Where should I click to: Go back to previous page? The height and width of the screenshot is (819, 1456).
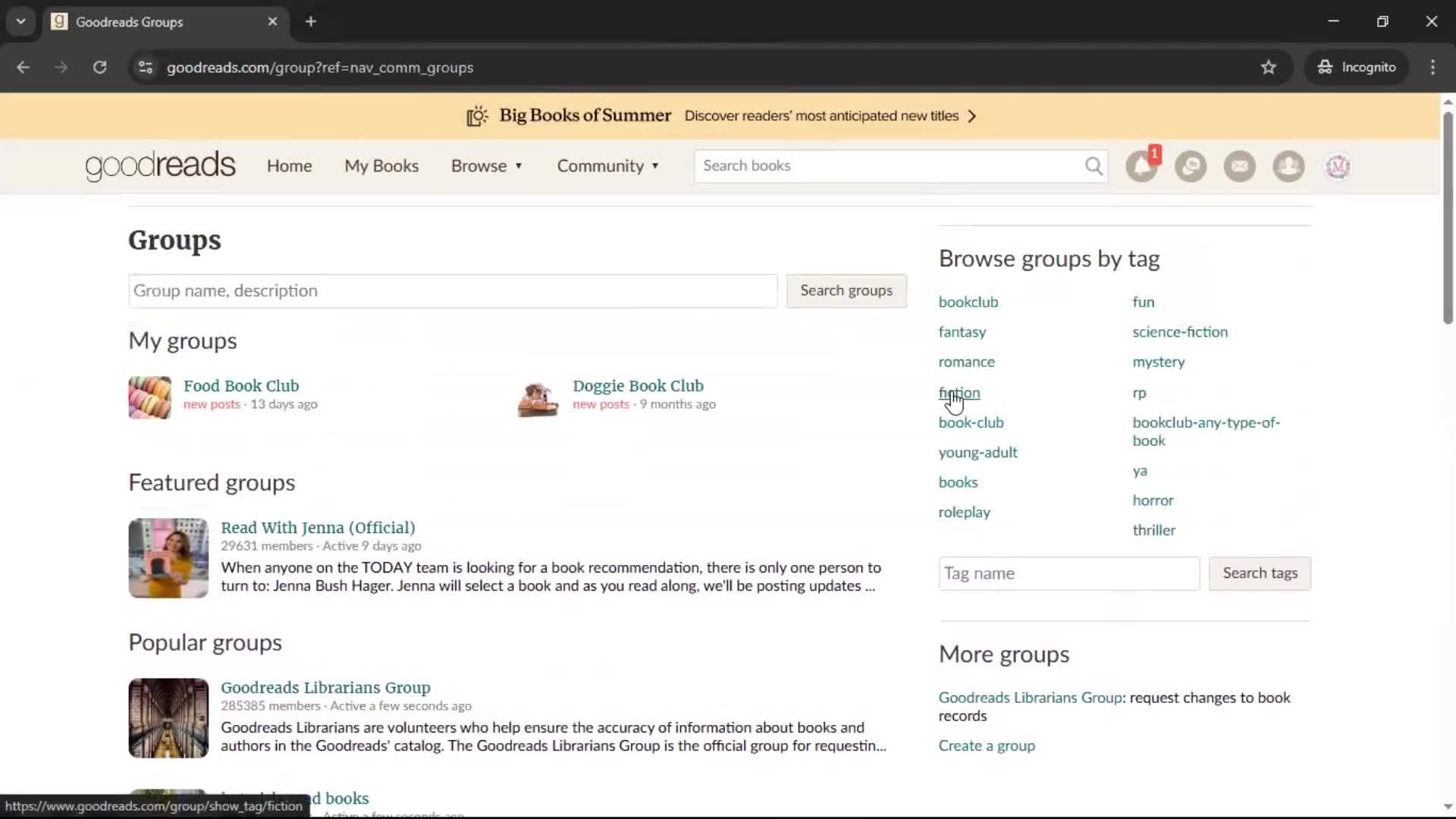(x=24, y=67)
